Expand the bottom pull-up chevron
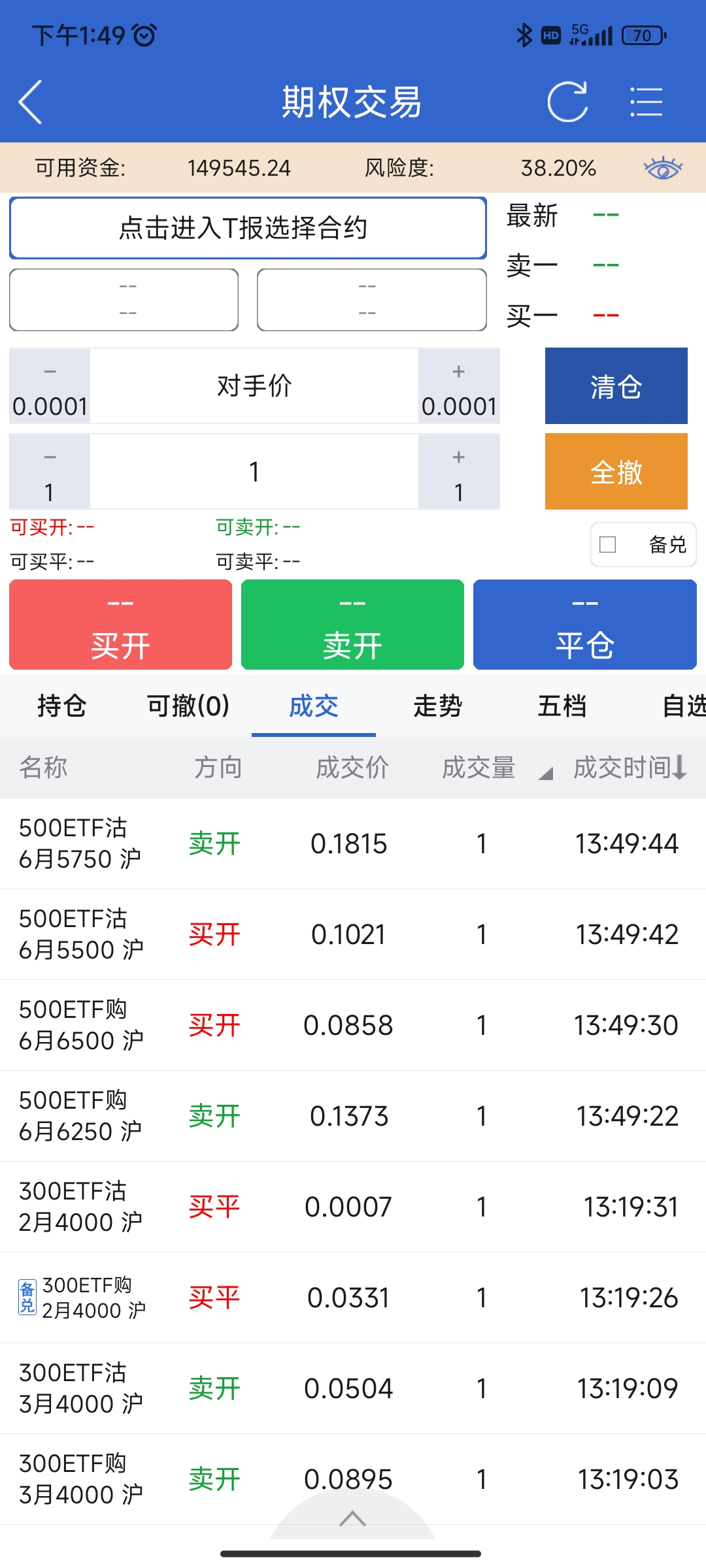This screenshot has height=1568, width=706. pyautogui.click(x=352, y=1519)
